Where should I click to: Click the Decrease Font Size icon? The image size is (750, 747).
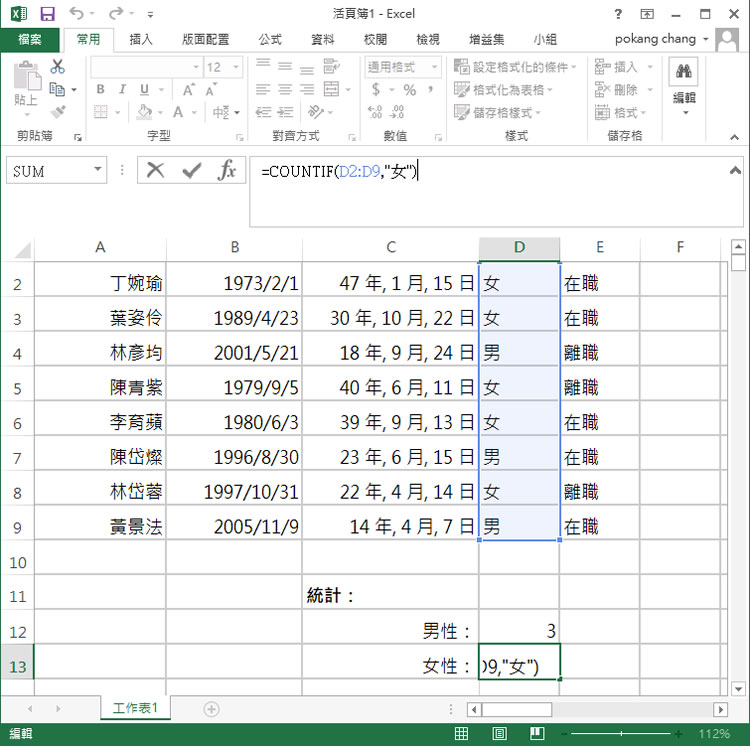pyautogui.click(x=211, y=89)
